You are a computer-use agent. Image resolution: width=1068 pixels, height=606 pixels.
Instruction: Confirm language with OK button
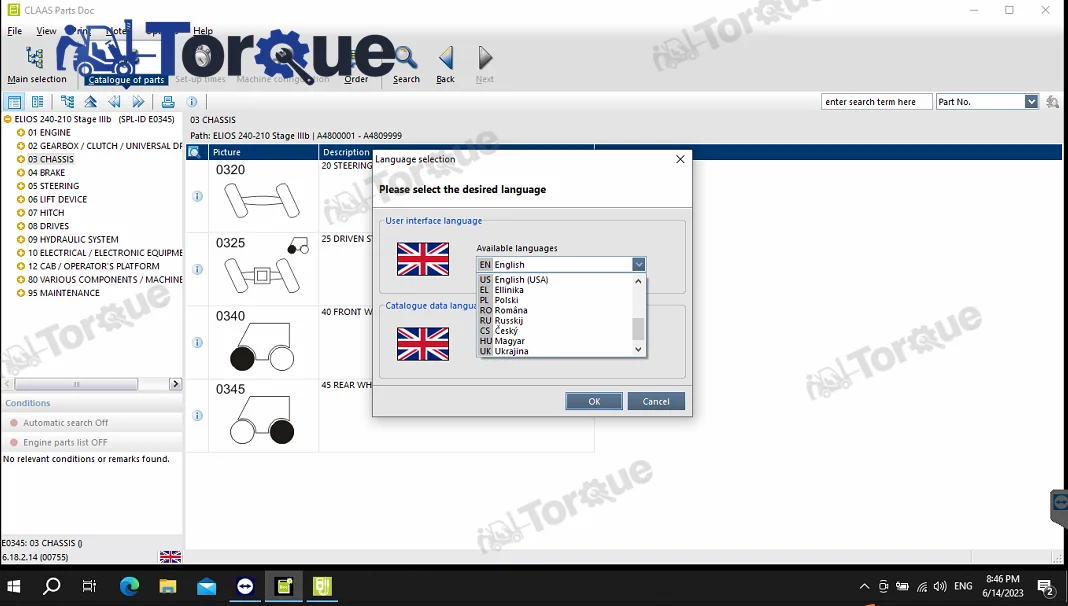point(594,401)
